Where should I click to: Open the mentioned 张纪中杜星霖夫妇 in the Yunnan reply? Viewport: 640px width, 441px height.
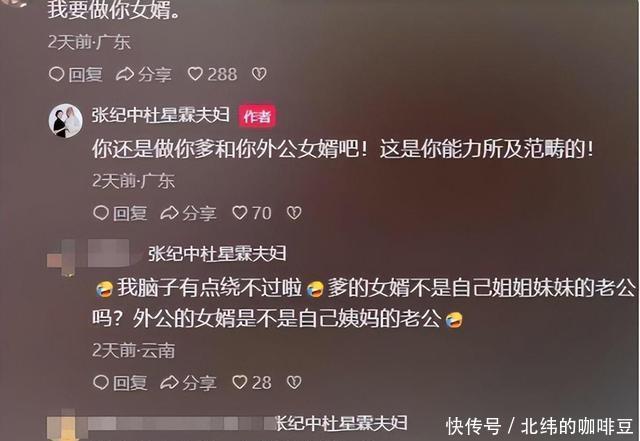pyautogui.click(x=217, y=254)
